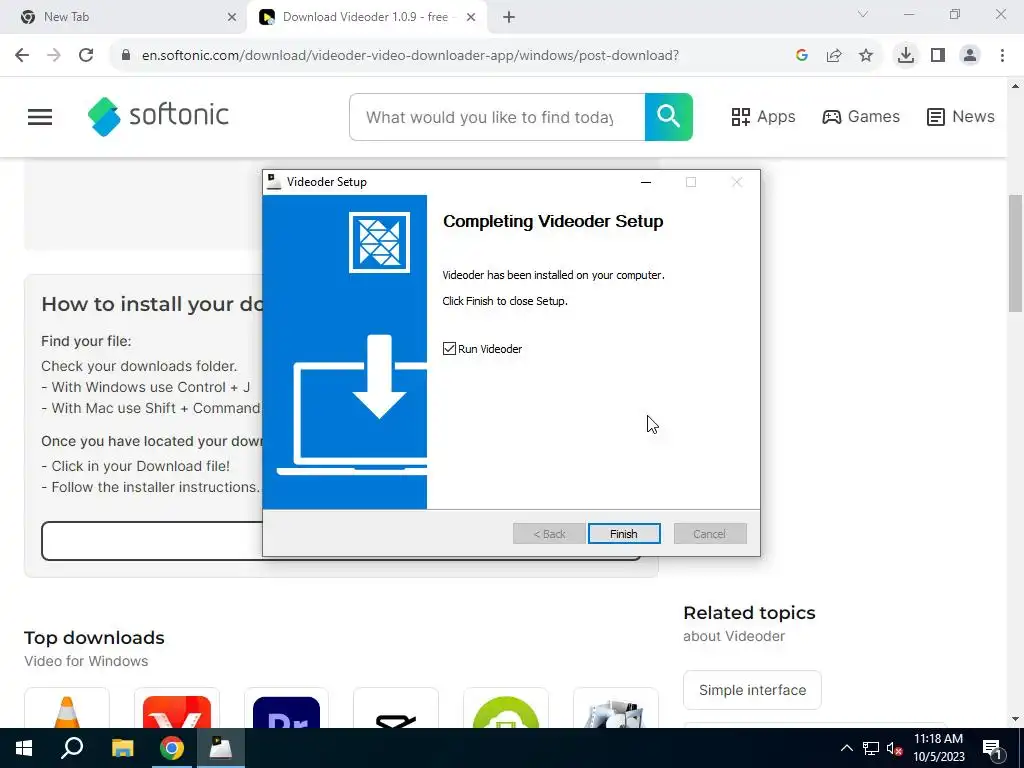This screenshot has width=1024, height=768.
Task: Open the Premiere Pro top download thumbnail
Action: tap(286, 708)
